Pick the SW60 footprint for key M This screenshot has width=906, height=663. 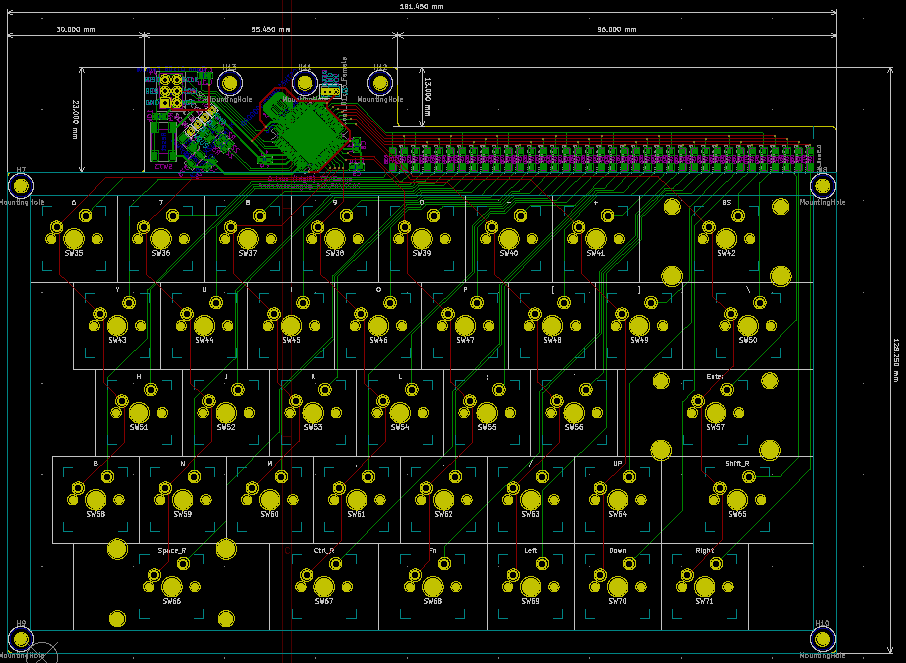pos(270,499)
